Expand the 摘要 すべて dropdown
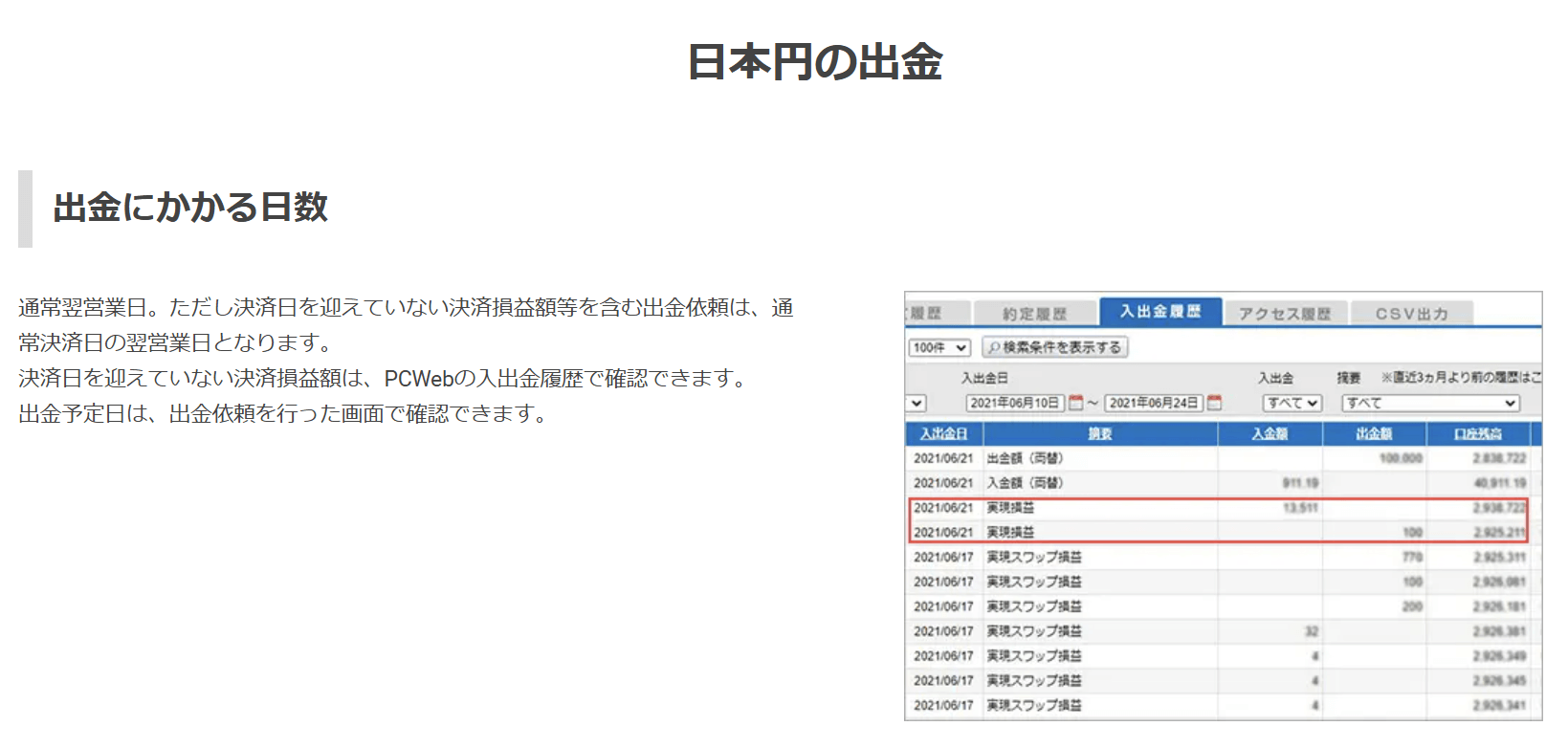Image resolution: width=1568 pixels, height=748 pixels. pyautogui.click(x=1429, y=403)
